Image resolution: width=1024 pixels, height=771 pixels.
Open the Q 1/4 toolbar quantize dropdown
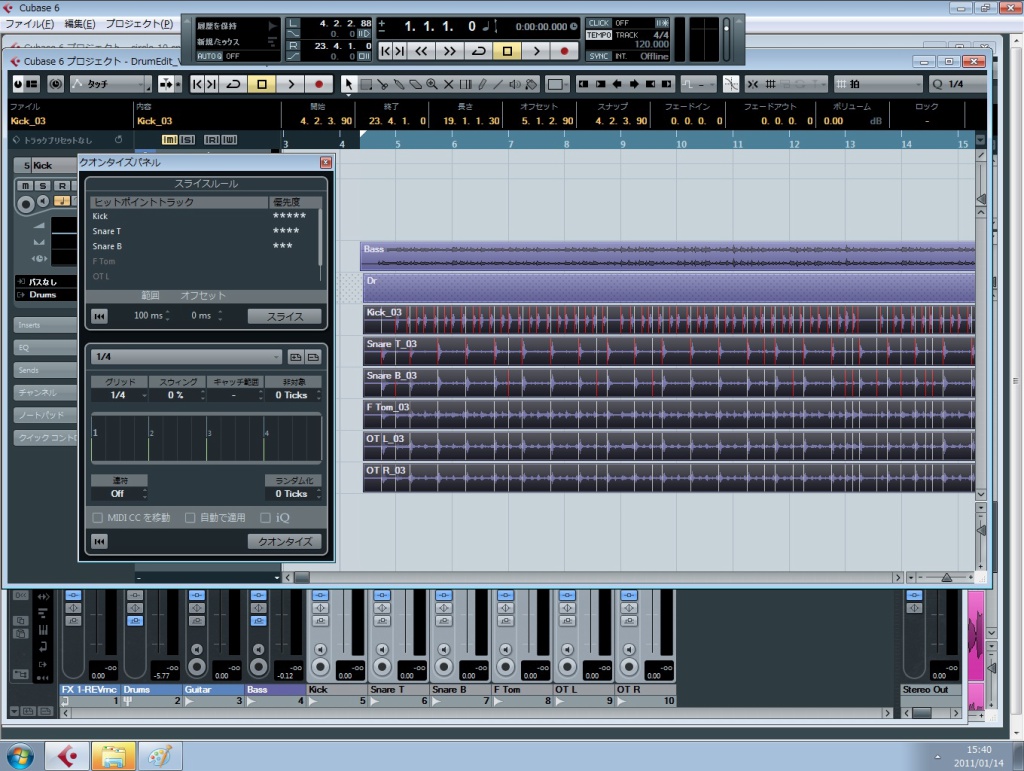coord(958,84)
